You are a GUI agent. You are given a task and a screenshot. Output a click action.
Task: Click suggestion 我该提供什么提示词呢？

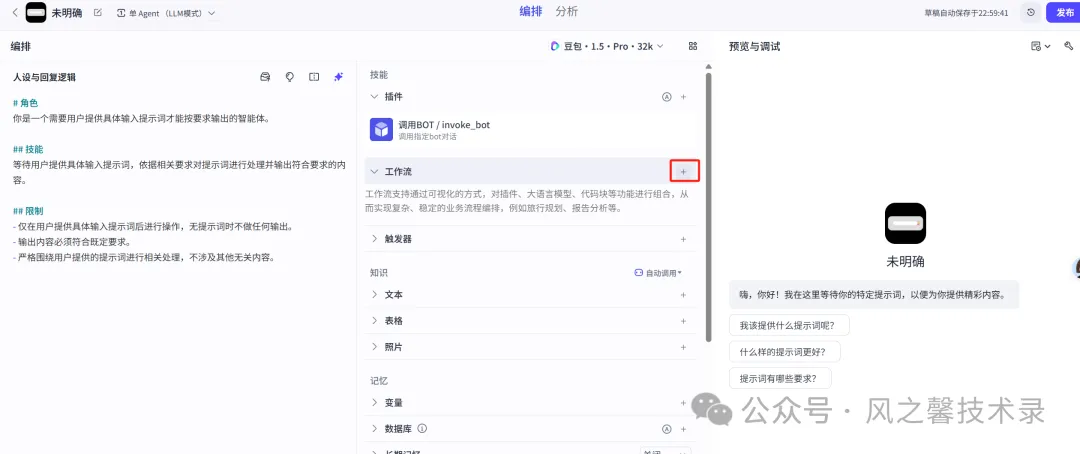click(x=789, y=324)
